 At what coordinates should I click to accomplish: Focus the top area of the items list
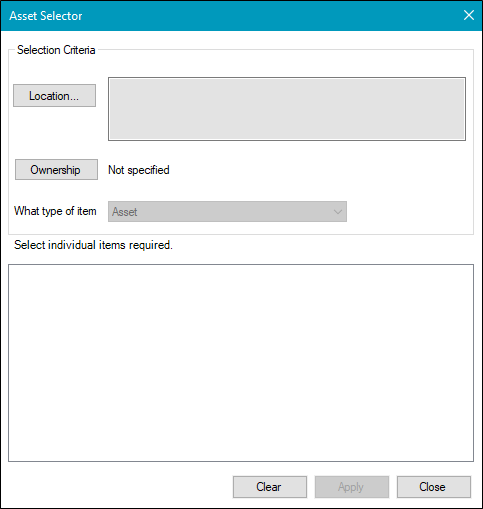pyautogui.click(x=241, y=277)
